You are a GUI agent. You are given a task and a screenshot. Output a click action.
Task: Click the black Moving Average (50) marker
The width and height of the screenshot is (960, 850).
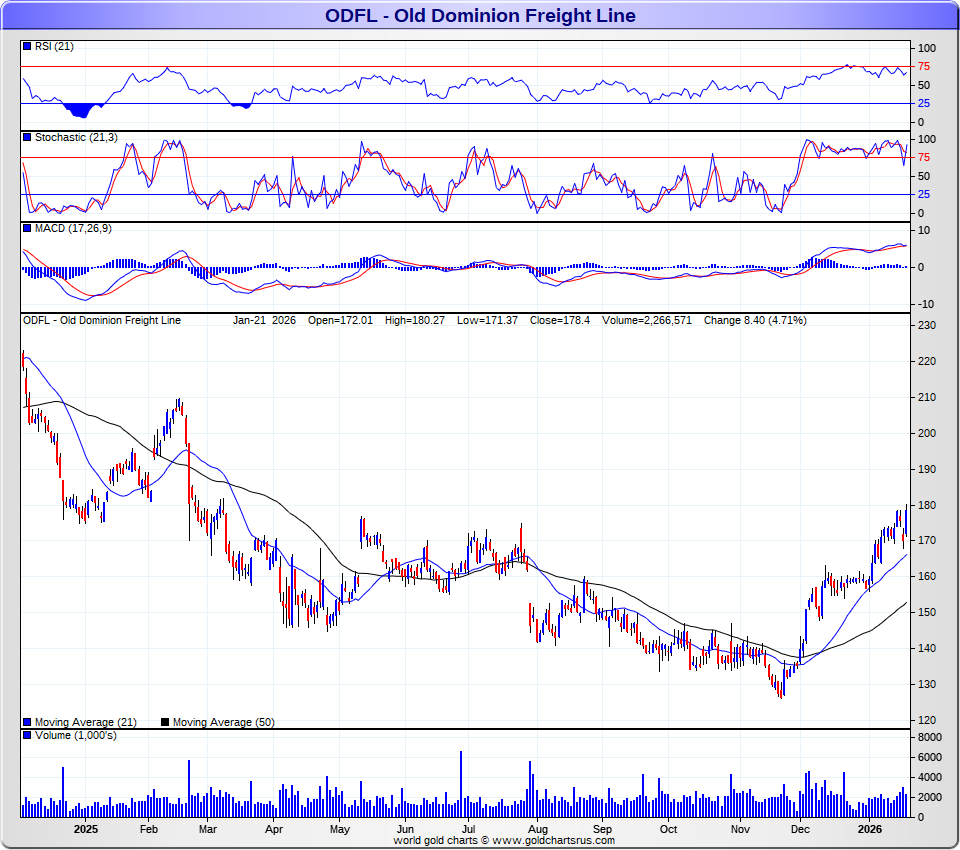[x=165, y=722]
